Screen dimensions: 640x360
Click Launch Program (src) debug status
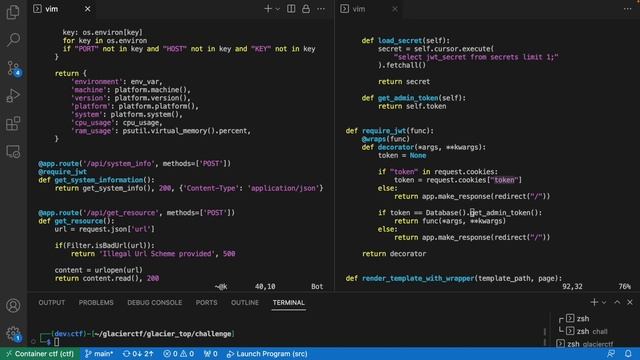(x=267, y=353)
